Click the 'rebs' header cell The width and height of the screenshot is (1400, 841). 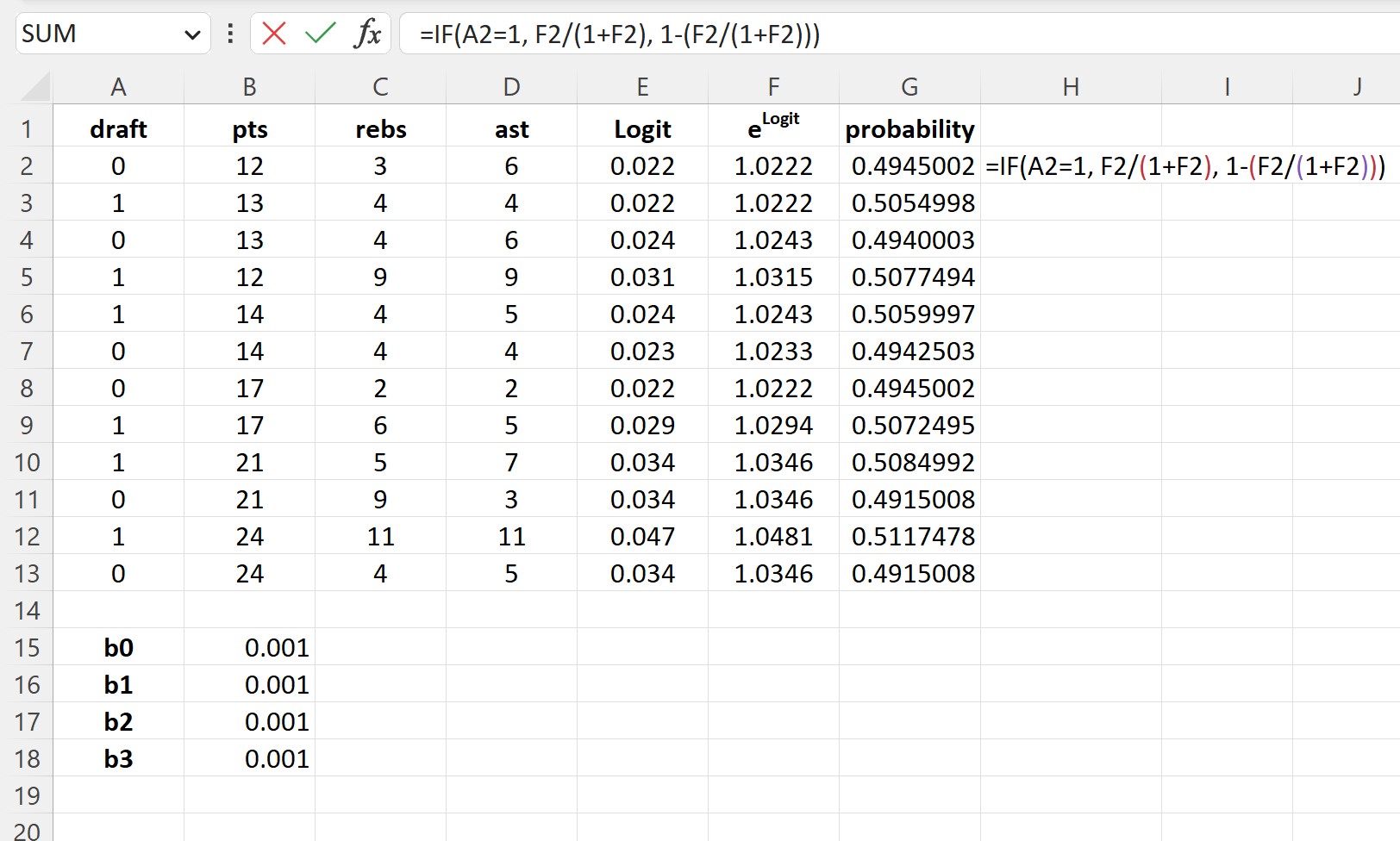pos(380,128)
